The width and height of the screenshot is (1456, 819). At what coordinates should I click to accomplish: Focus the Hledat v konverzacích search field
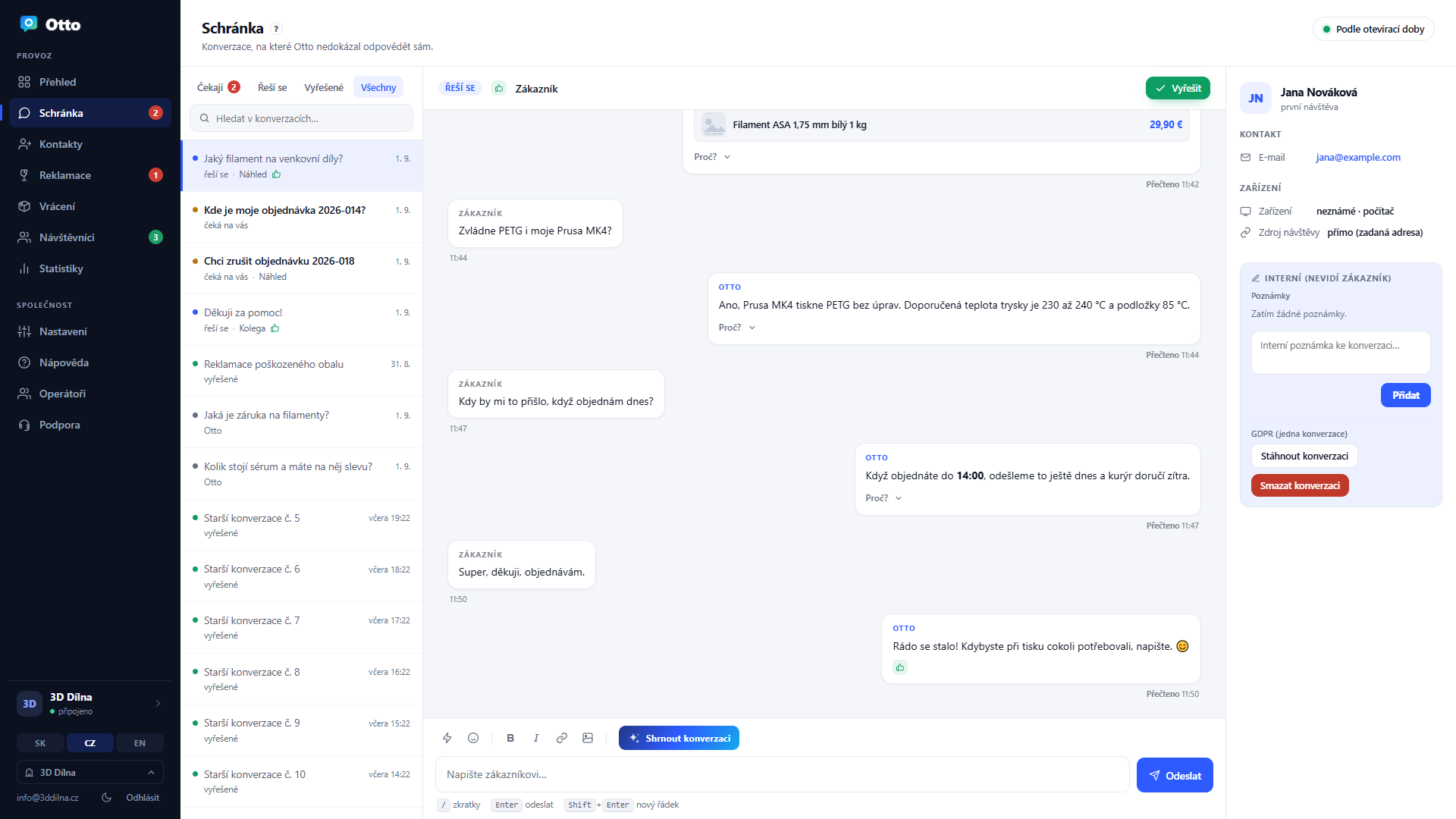[x=302, y=118]
